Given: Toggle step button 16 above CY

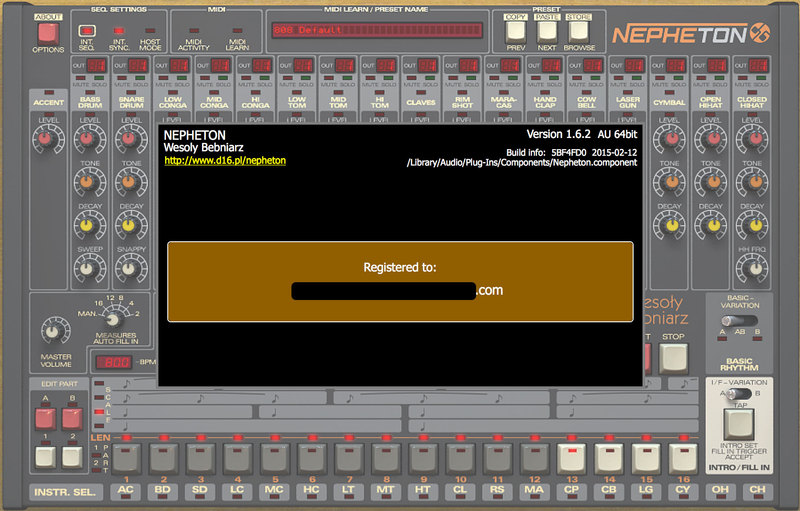Looking at the screenshot, I should point(683,457).
